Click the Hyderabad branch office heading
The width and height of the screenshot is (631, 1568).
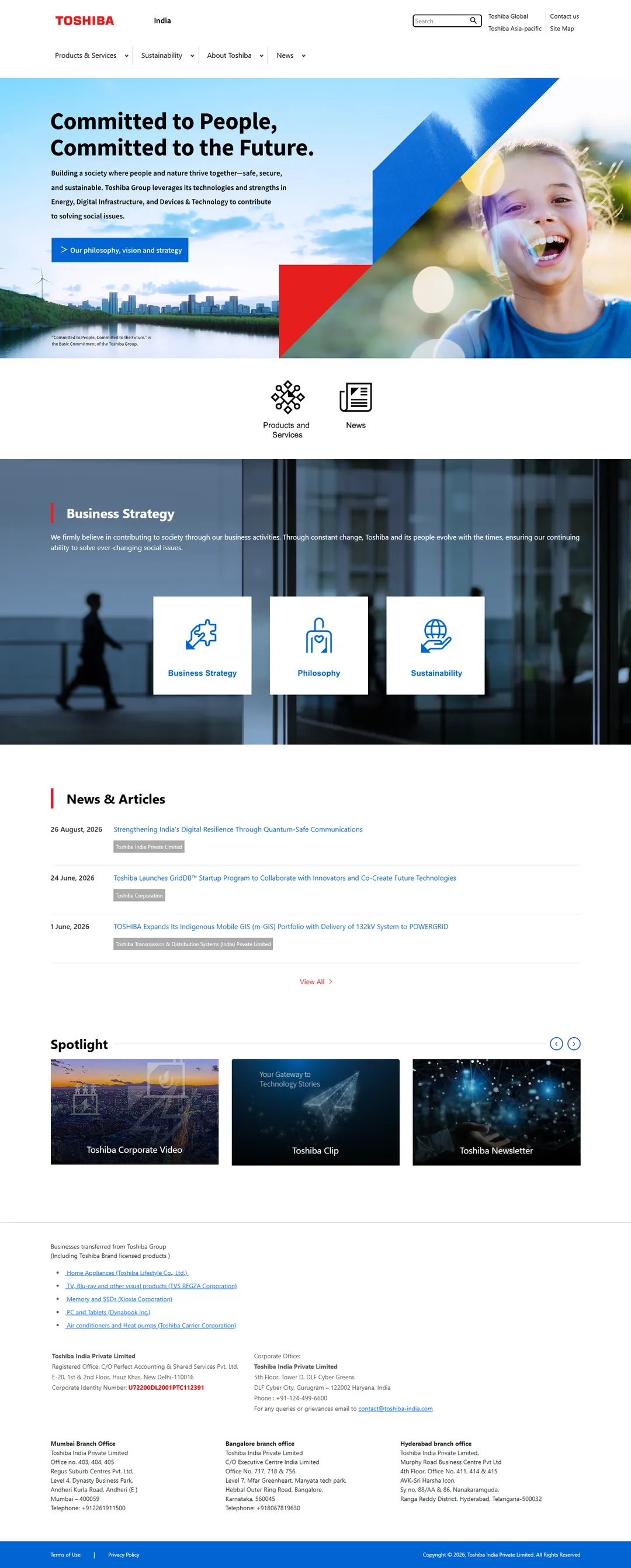[x=436, y=1444]
